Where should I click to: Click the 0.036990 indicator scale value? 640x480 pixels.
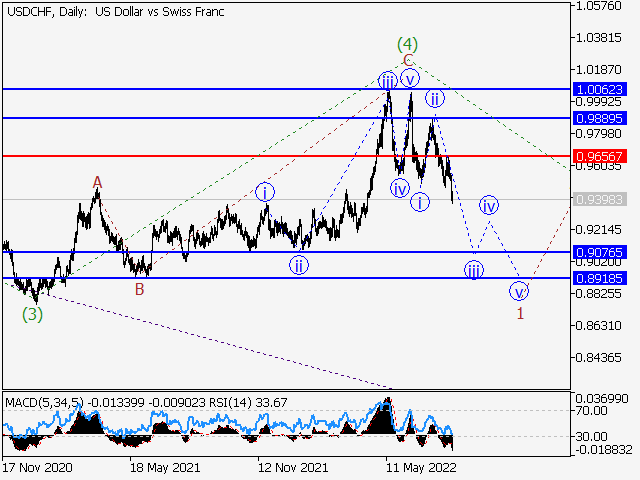pyautogui.click(x=602, y=398)
